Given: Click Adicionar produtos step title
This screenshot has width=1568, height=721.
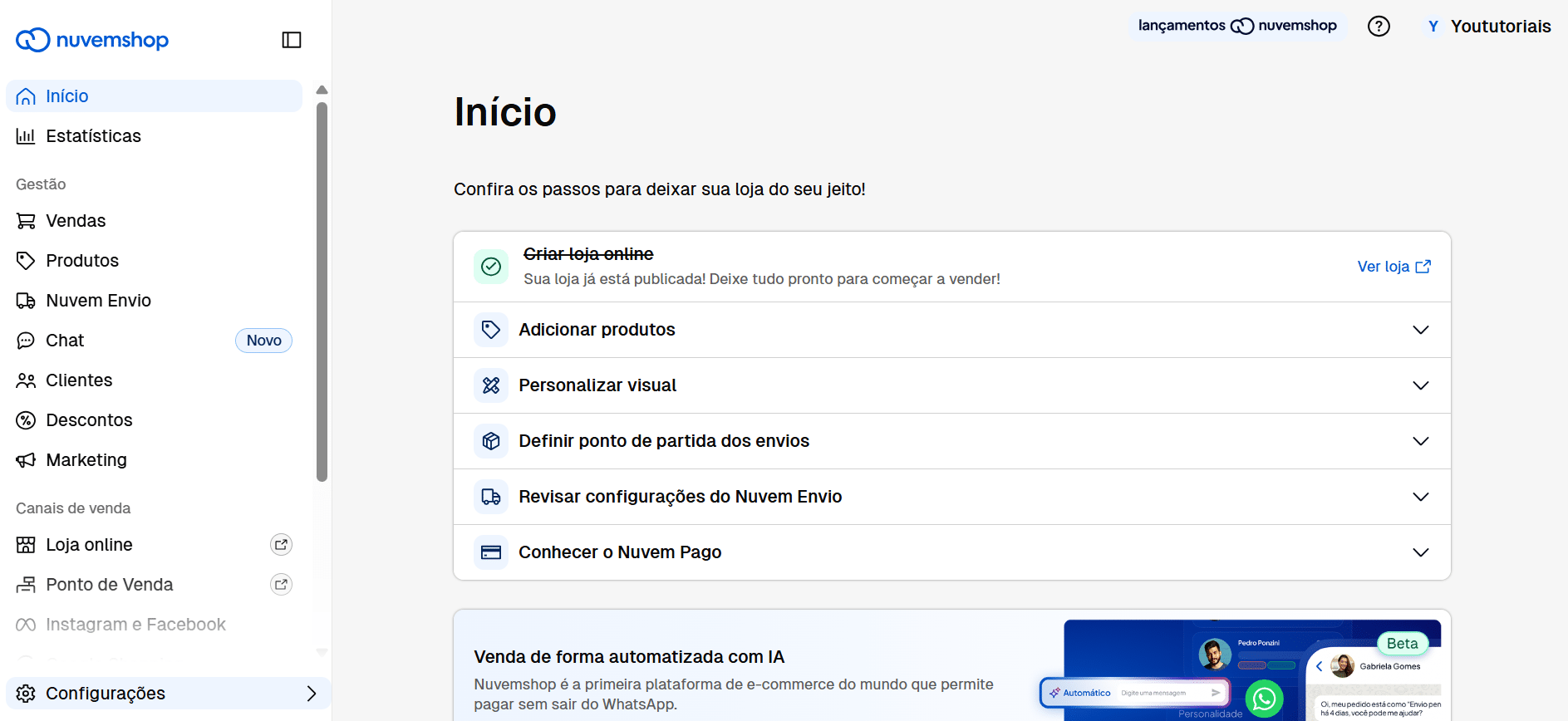Looking at the screenshot, I should click(x=597, y=330).
